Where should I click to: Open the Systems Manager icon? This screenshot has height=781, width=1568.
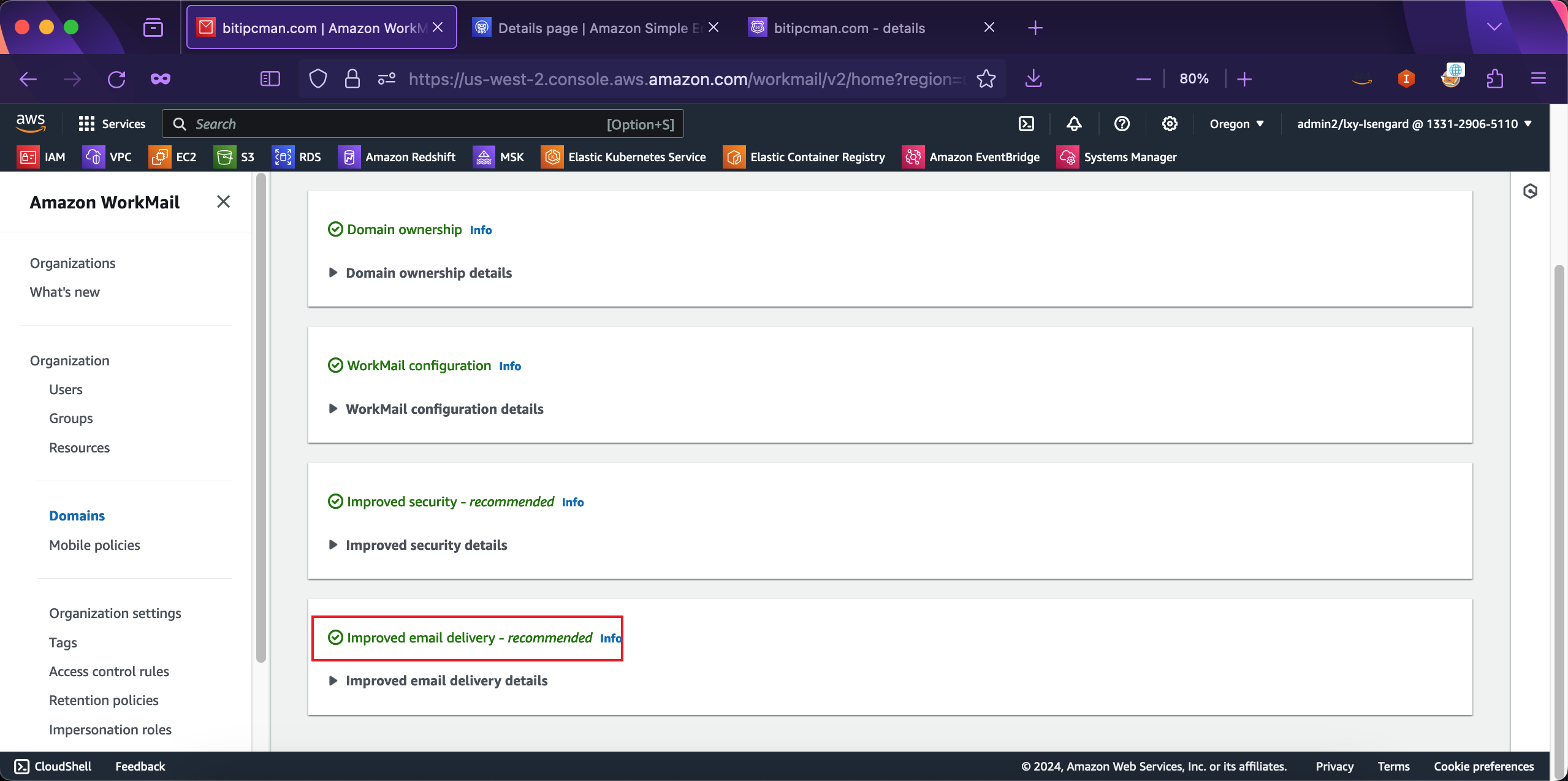[x=1067, y=157]
